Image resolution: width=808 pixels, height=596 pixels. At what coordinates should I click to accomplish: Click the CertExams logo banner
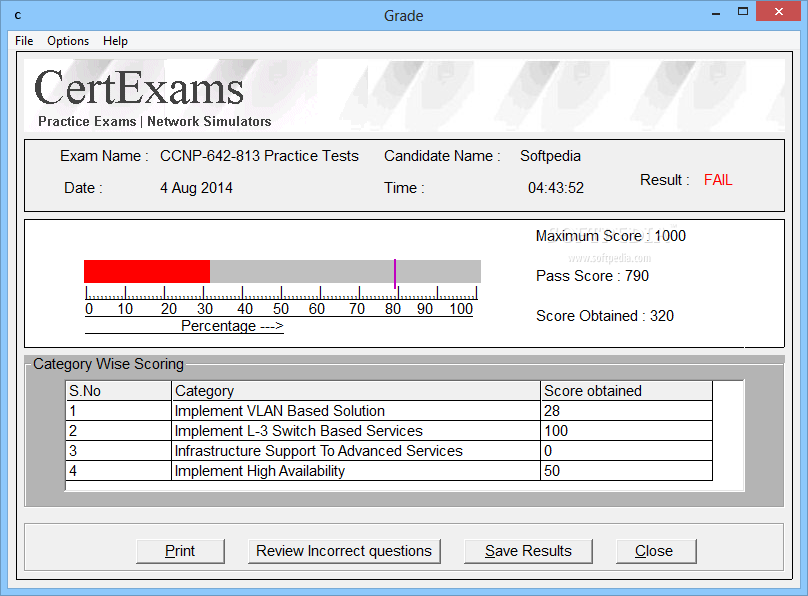point(405,95)
